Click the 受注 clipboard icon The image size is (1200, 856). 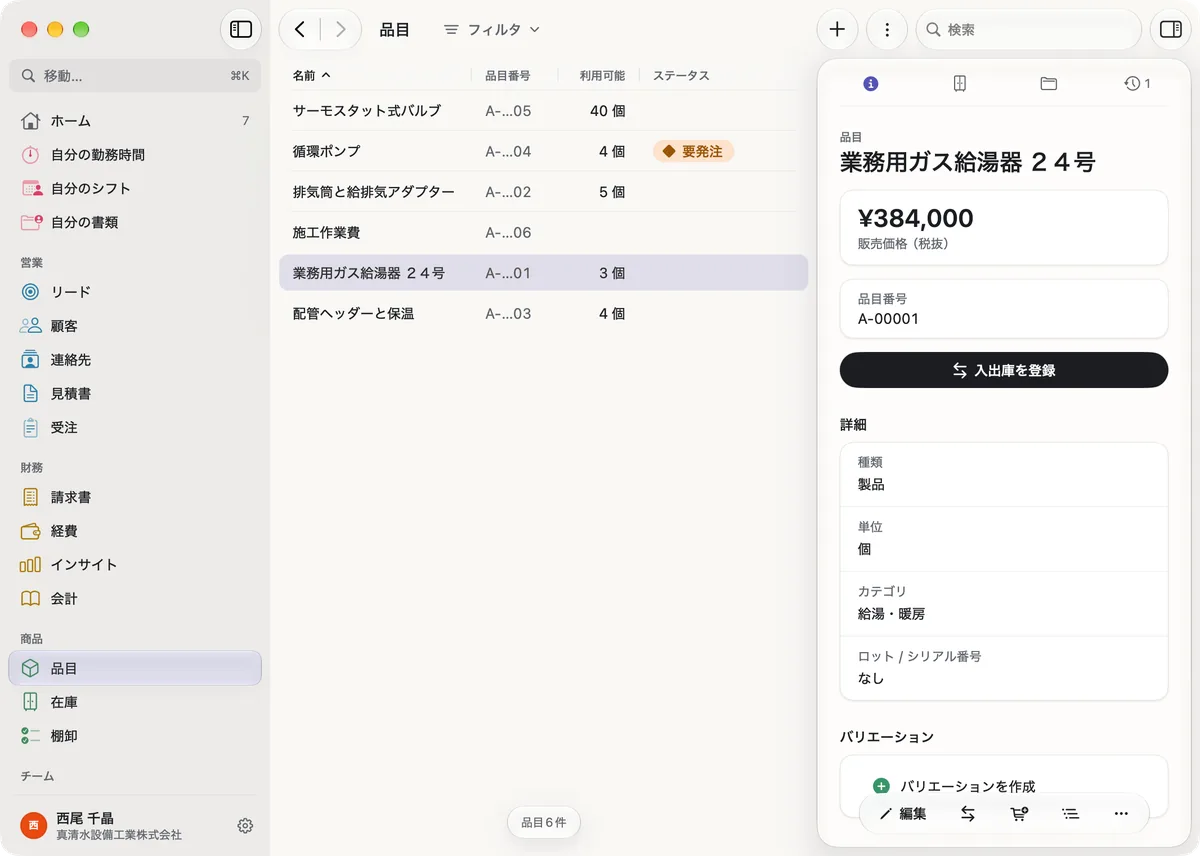(31, 427)
